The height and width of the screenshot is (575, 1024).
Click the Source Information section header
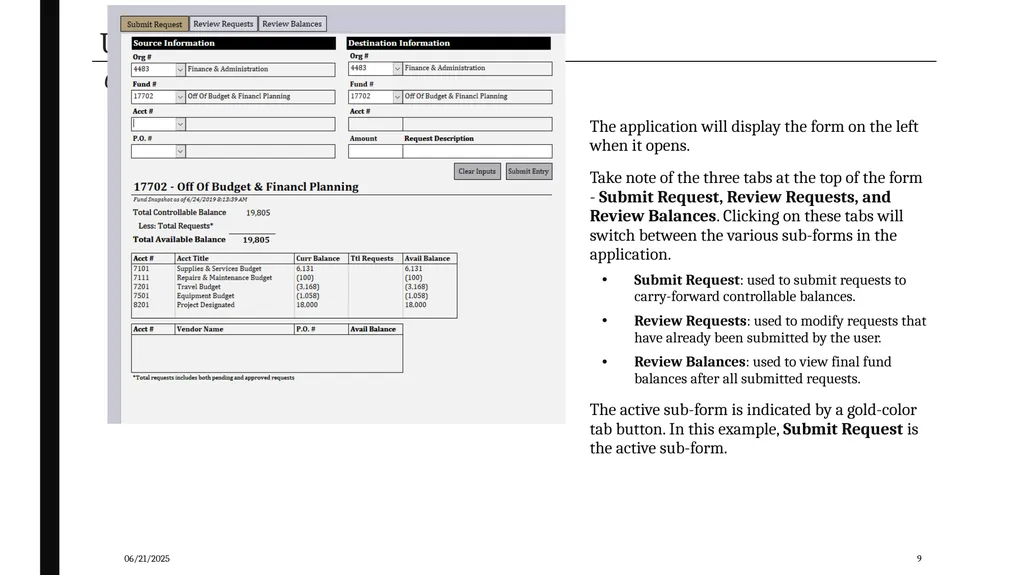point(234,43)
